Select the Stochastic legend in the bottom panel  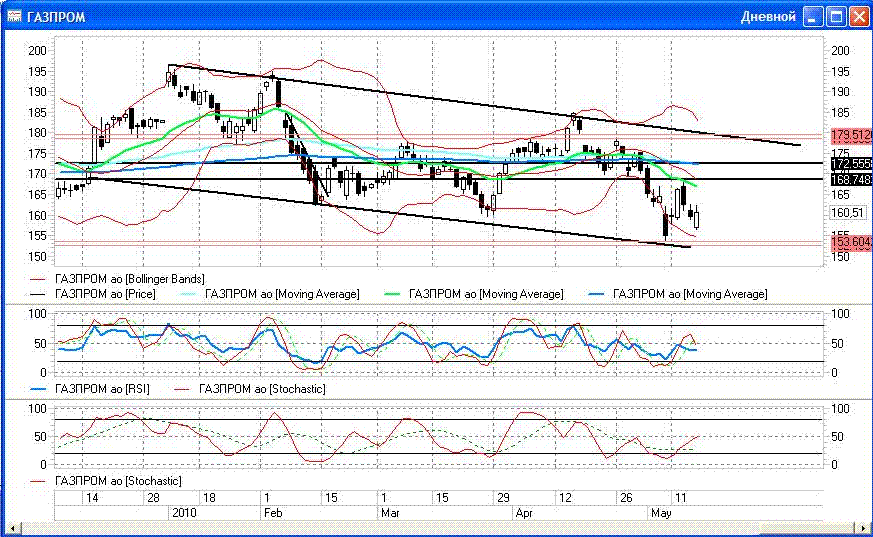point(106,481)
